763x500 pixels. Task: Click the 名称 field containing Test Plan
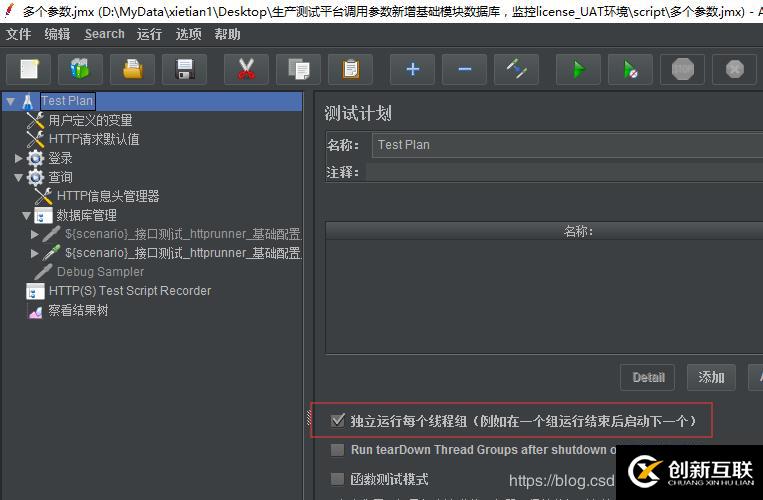[567, 145]
